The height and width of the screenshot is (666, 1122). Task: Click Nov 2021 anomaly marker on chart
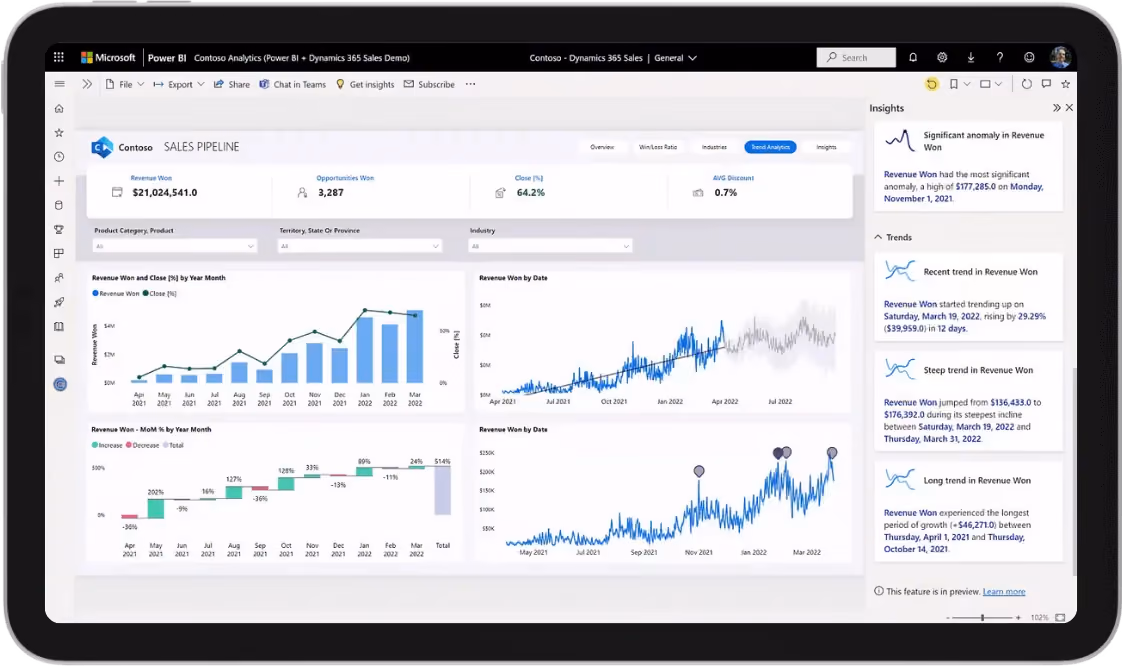[x=699, y=471]
